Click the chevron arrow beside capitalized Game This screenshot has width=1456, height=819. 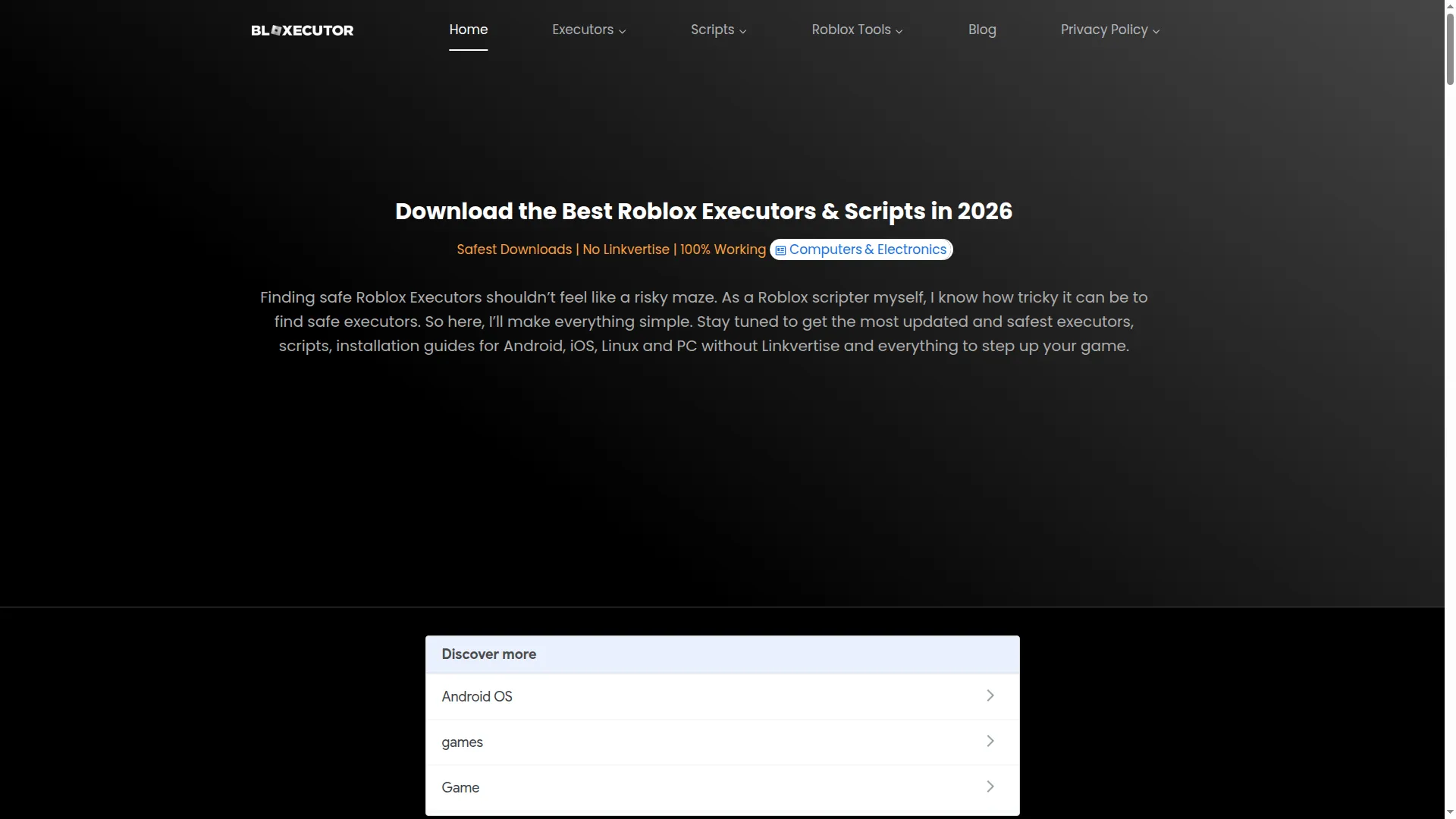point(990,786)
